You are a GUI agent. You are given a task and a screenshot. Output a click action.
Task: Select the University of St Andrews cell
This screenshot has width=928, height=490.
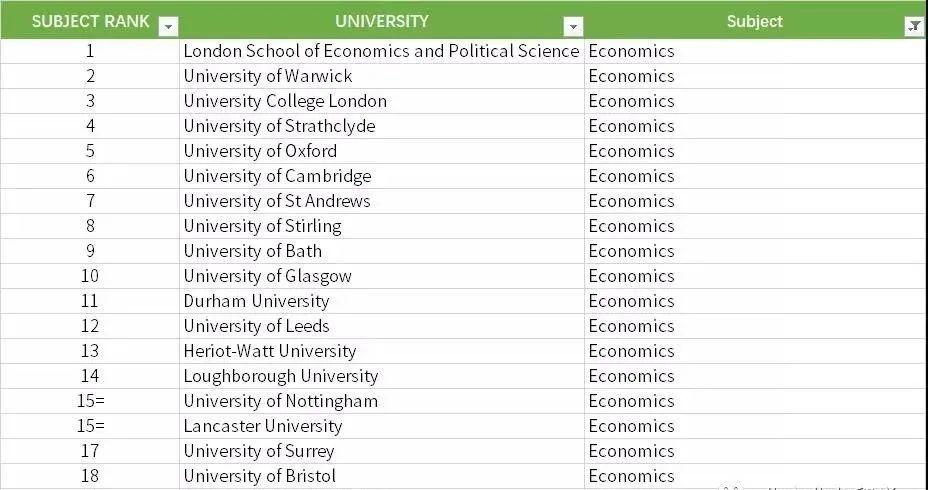pos(382,201)
